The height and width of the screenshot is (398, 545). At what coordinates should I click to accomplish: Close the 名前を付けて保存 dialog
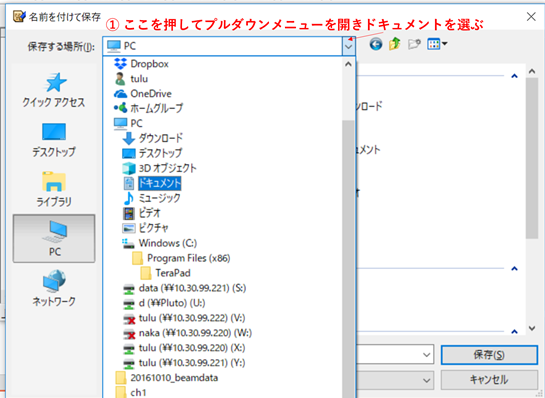(531, 16)
